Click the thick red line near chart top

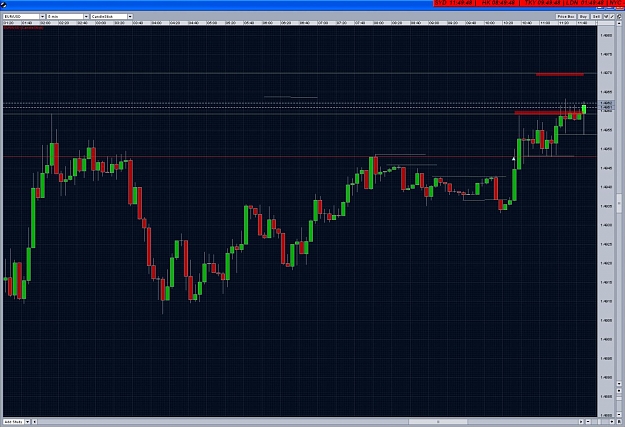[x=560, y=74]
